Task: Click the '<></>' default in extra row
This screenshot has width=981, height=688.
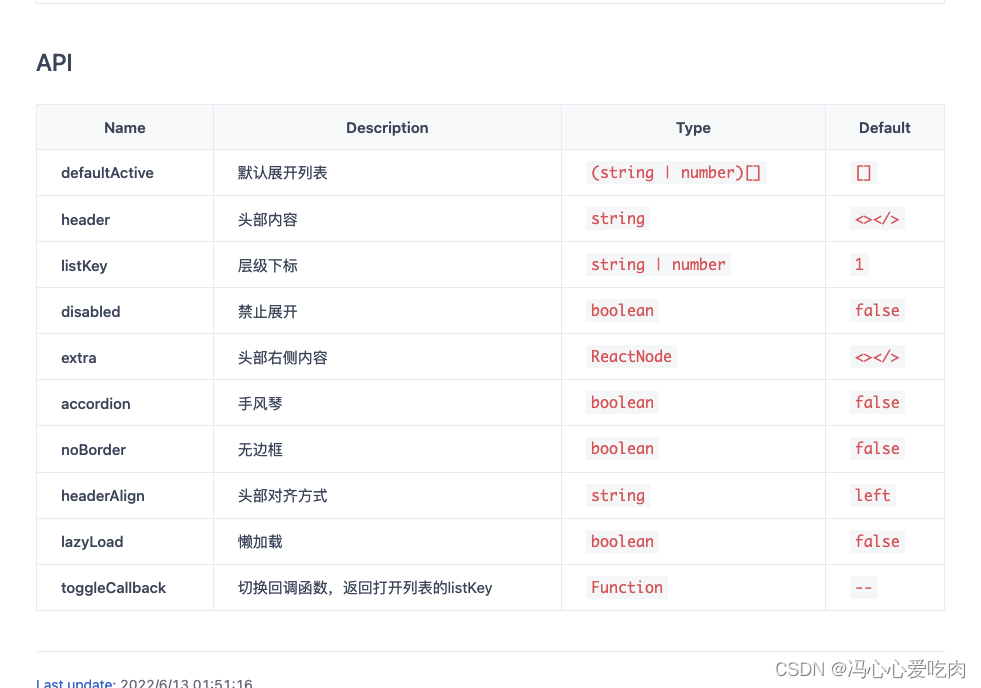Action: coord(877,357)
